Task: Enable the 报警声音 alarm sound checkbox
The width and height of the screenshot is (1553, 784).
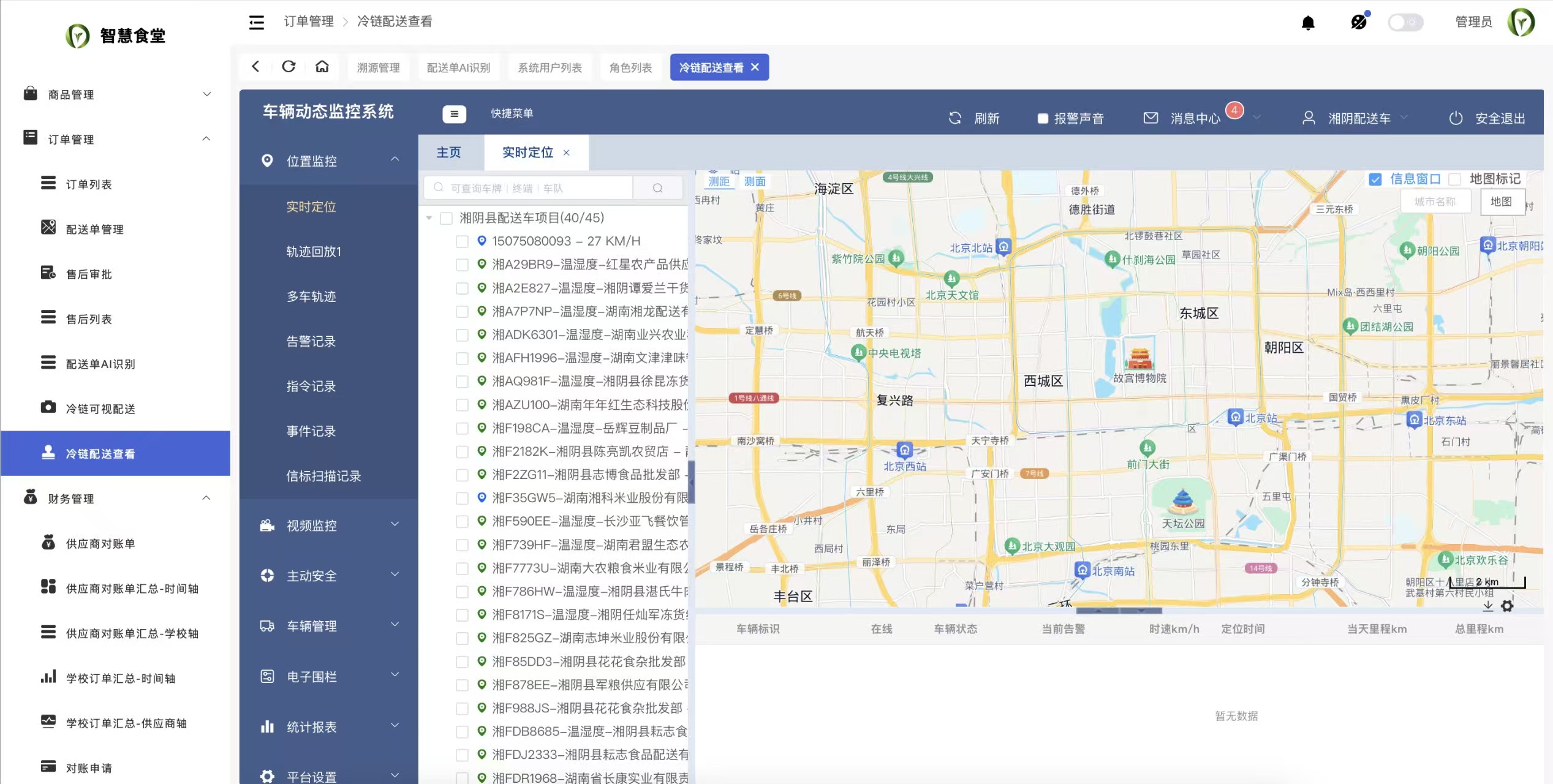Action: click(x=1043, y=119)
